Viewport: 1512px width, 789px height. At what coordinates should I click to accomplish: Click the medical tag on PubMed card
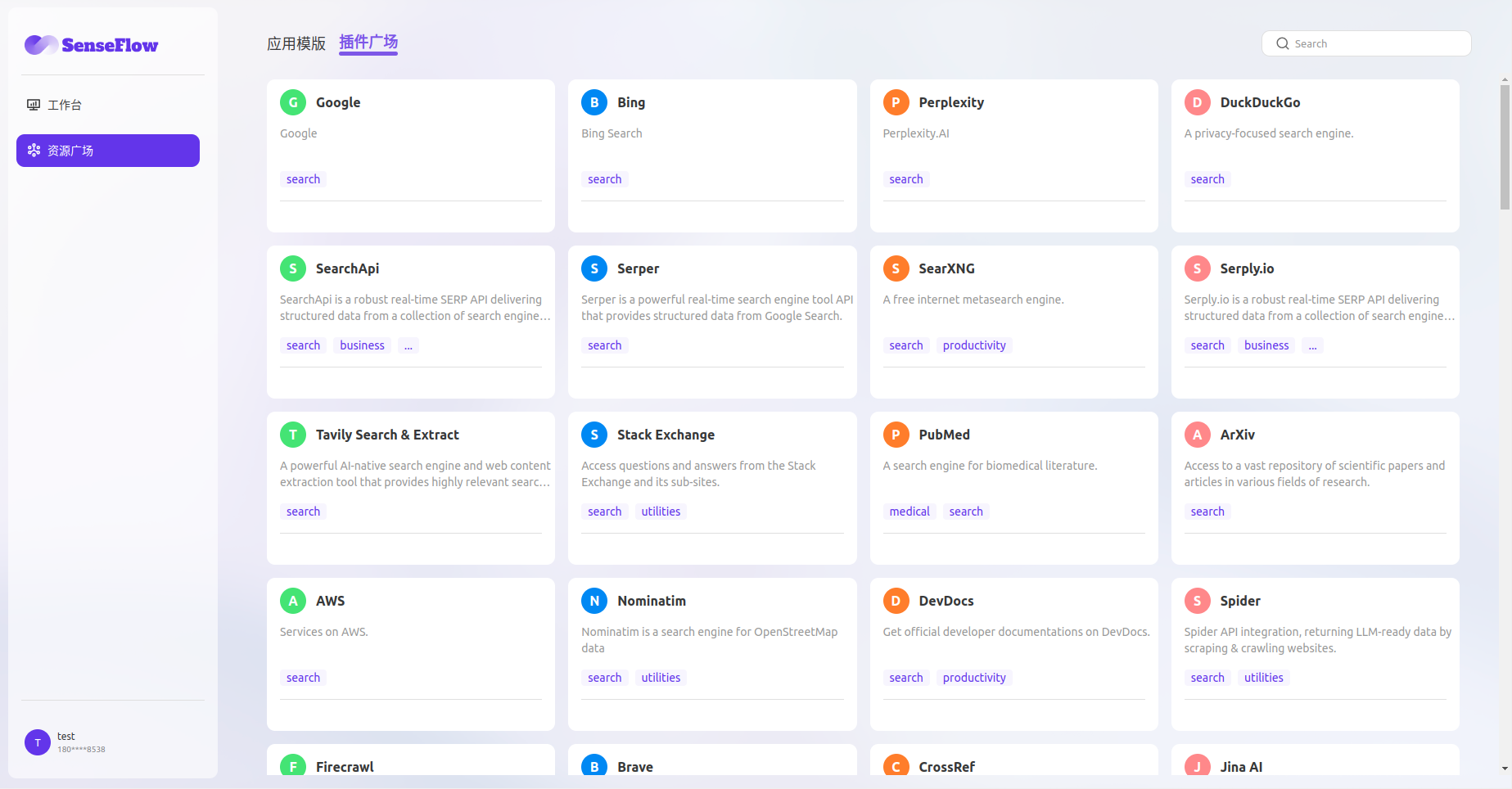point(909,512)
